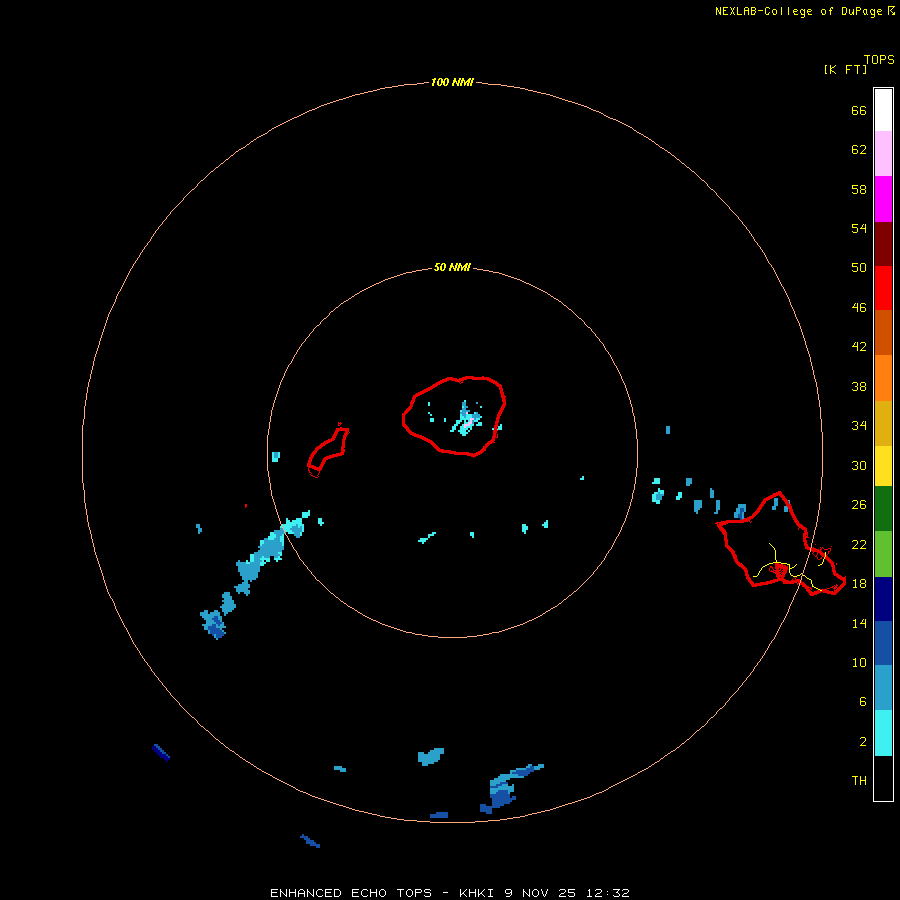
Task: Select the cyan legend swatch
Action: (883, 733)
